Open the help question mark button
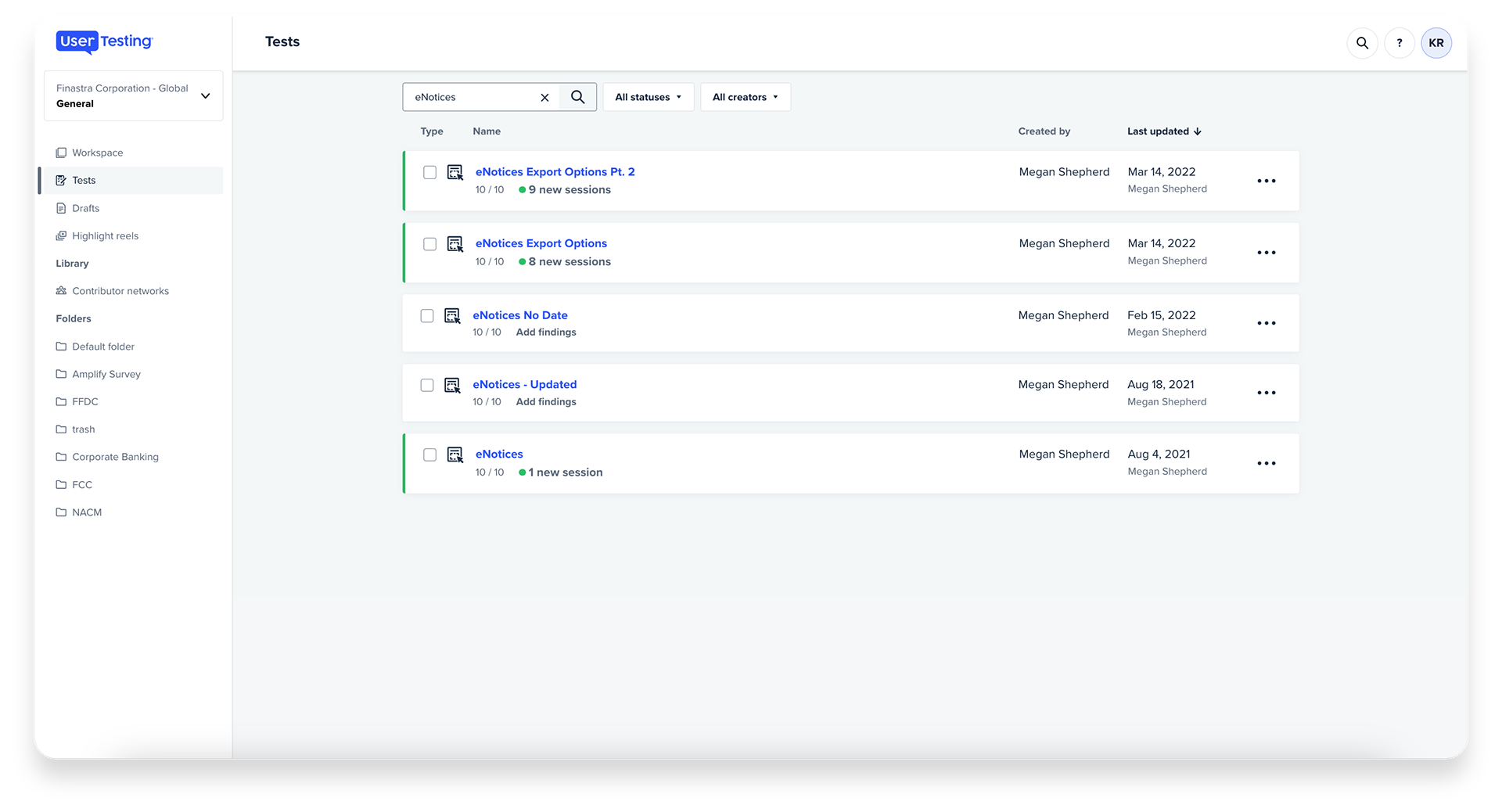This screenshot has width=1502, height=812. (x=1400, y=43)
